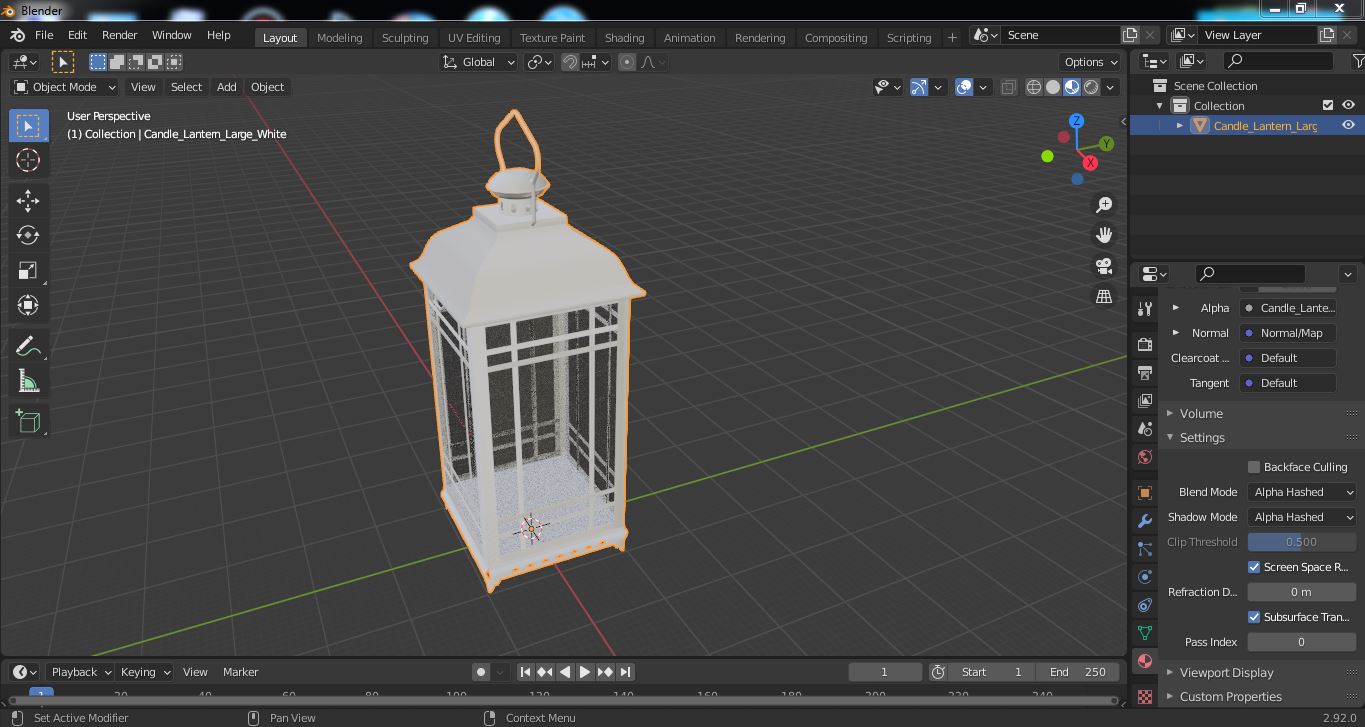Screen dimensions: 1365x727
Task: Open the View Layer properties tab
Action: point(1145,400)
